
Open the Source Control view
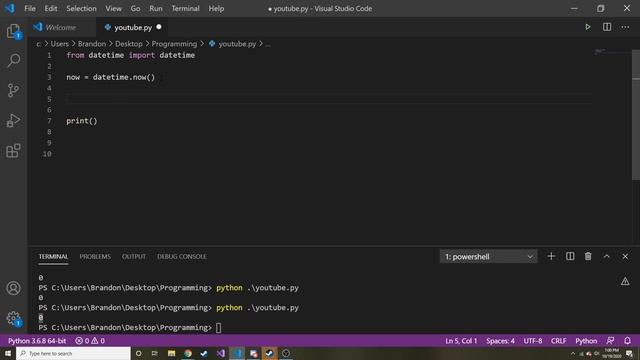coord(13,90)
